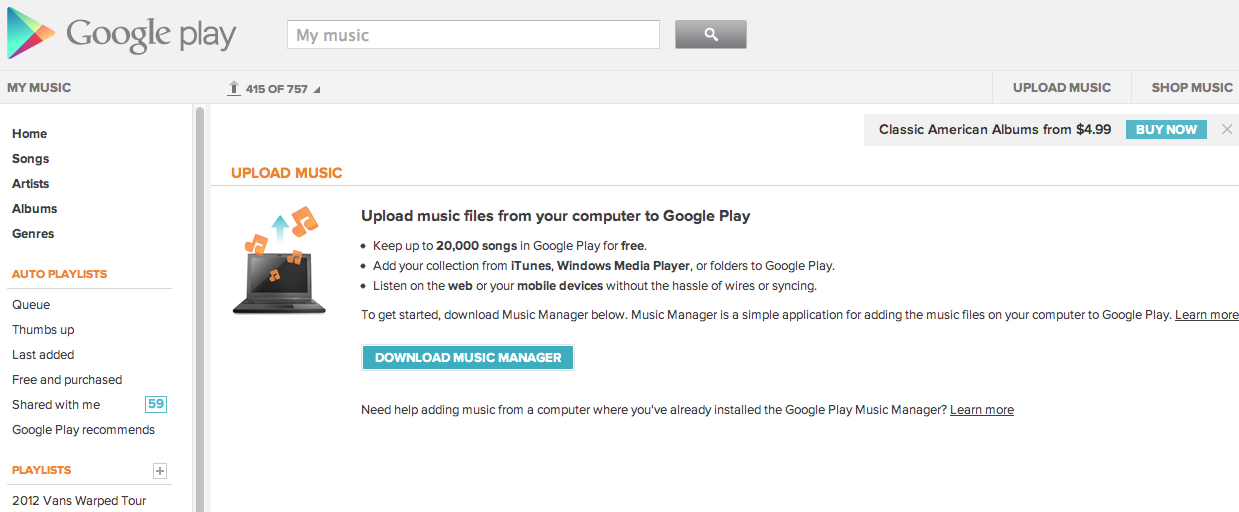Open the 2012 Vans Warped Tour playlist
This screenshot has height=512, width=1239.
(x=79, y=501)
